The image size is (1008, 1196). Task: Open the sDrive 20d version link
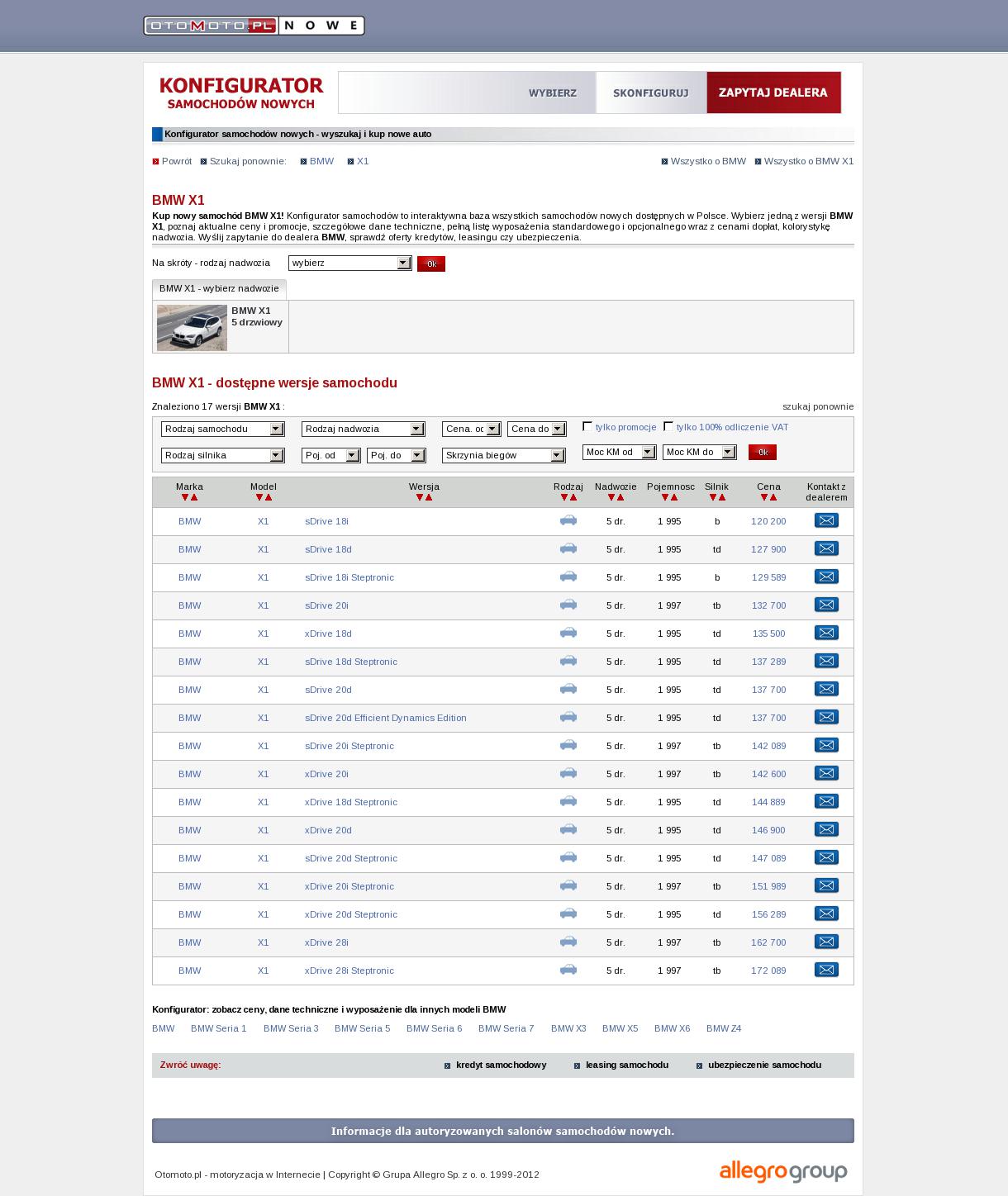click(x=328, y=690)
